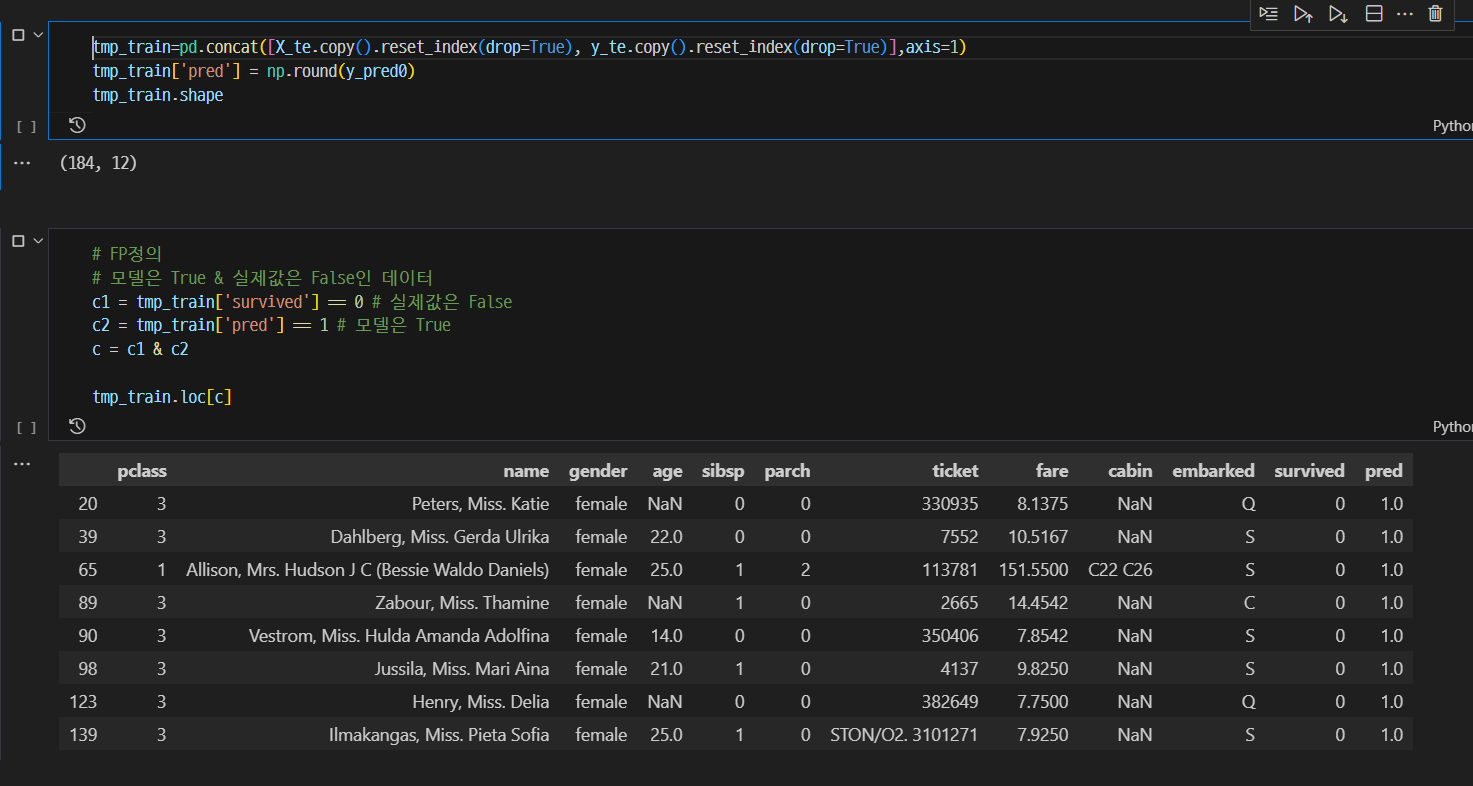Screen dimensions: 1473x786
Task: Click the survived column header
Action: (1309, 471)
